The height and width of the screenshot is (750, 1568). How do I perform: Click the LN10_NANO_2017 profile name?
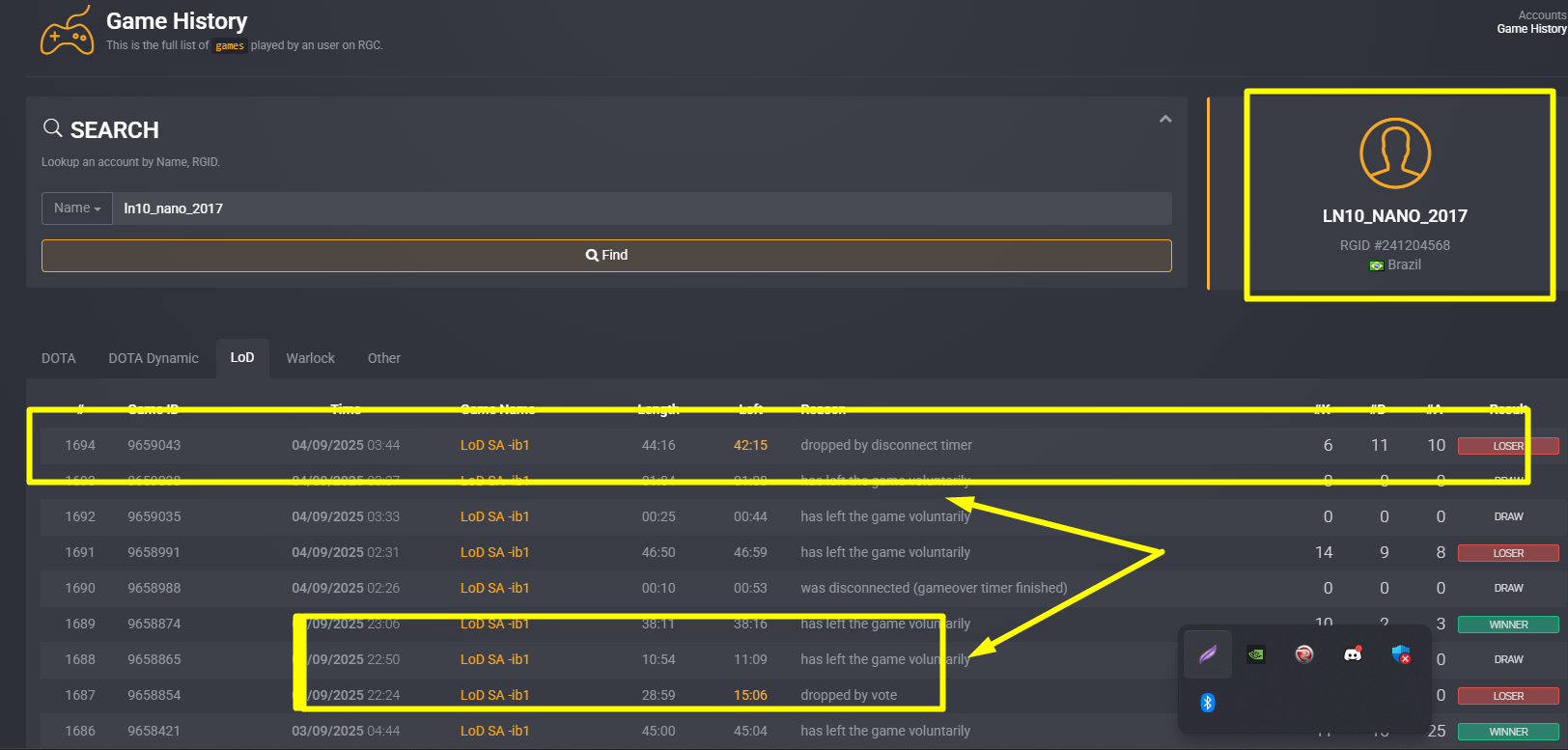(x=1395, y=216)
